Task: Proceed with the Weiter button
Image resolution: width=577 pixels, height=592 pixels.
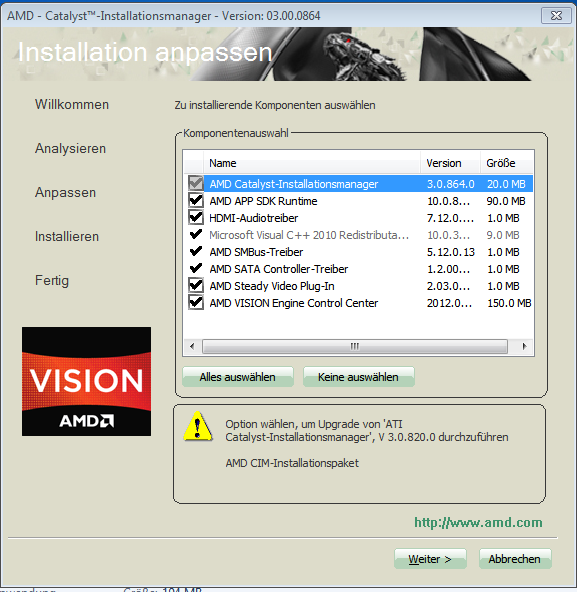Action: click(x=430, y=559)
